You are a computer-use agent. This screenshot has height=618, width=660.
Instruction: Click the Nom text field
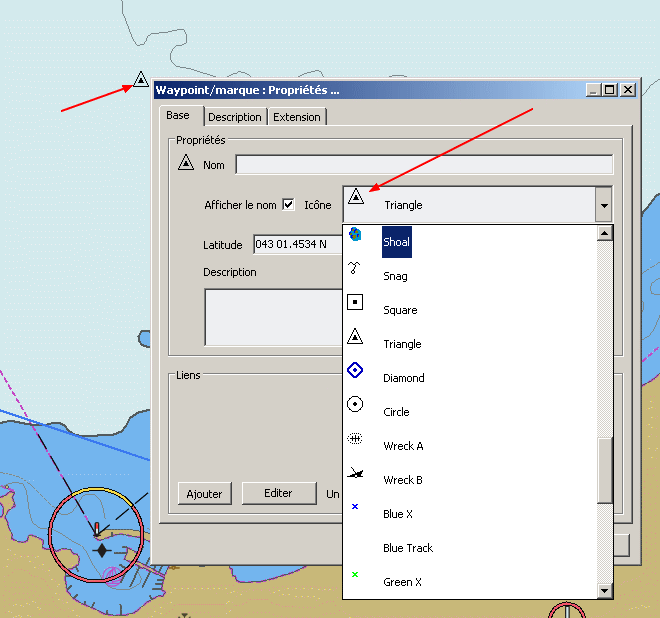[424, 165]
